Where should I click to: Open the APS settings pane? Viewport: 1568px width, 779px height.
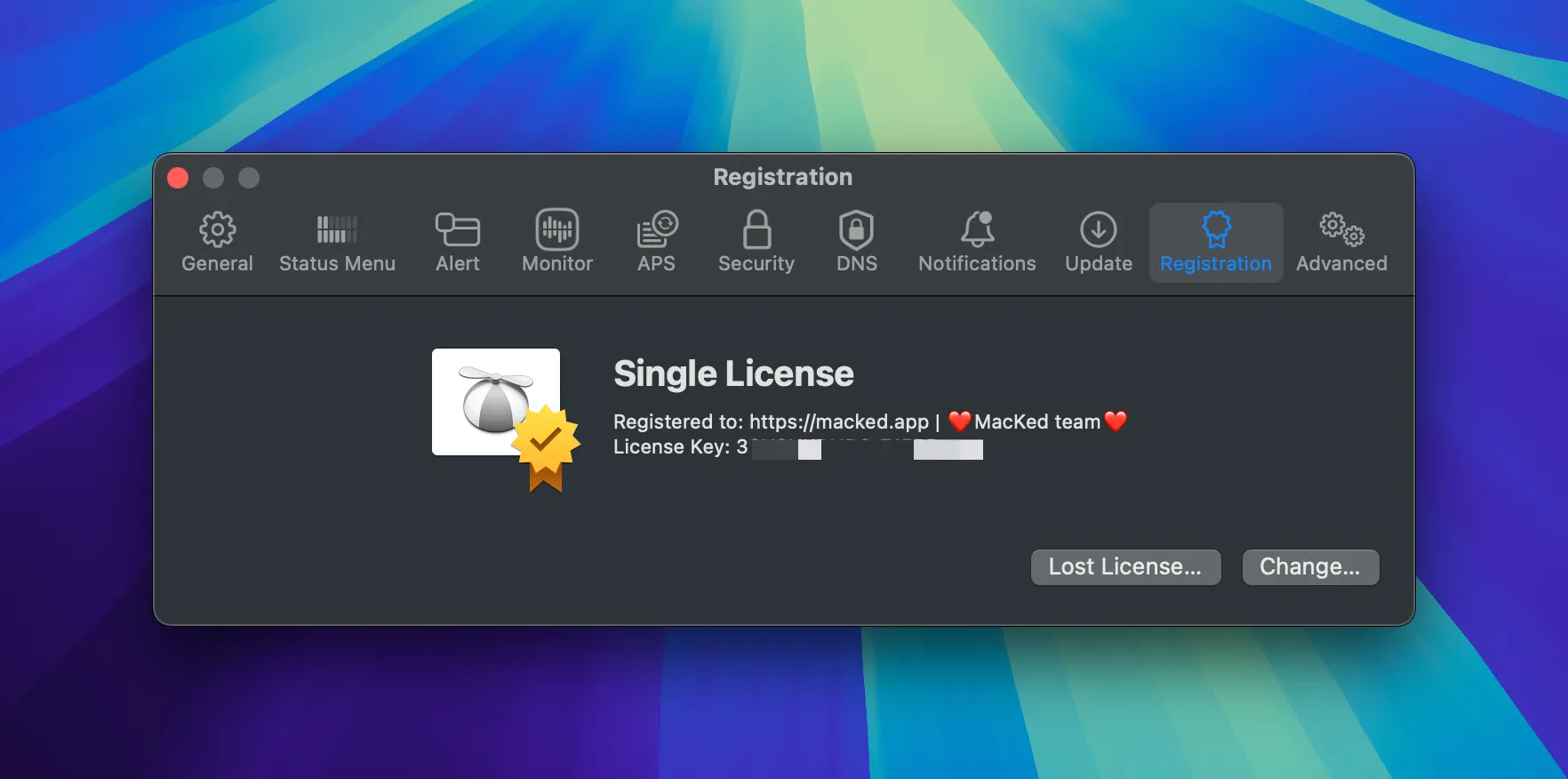tap(656, 242)
